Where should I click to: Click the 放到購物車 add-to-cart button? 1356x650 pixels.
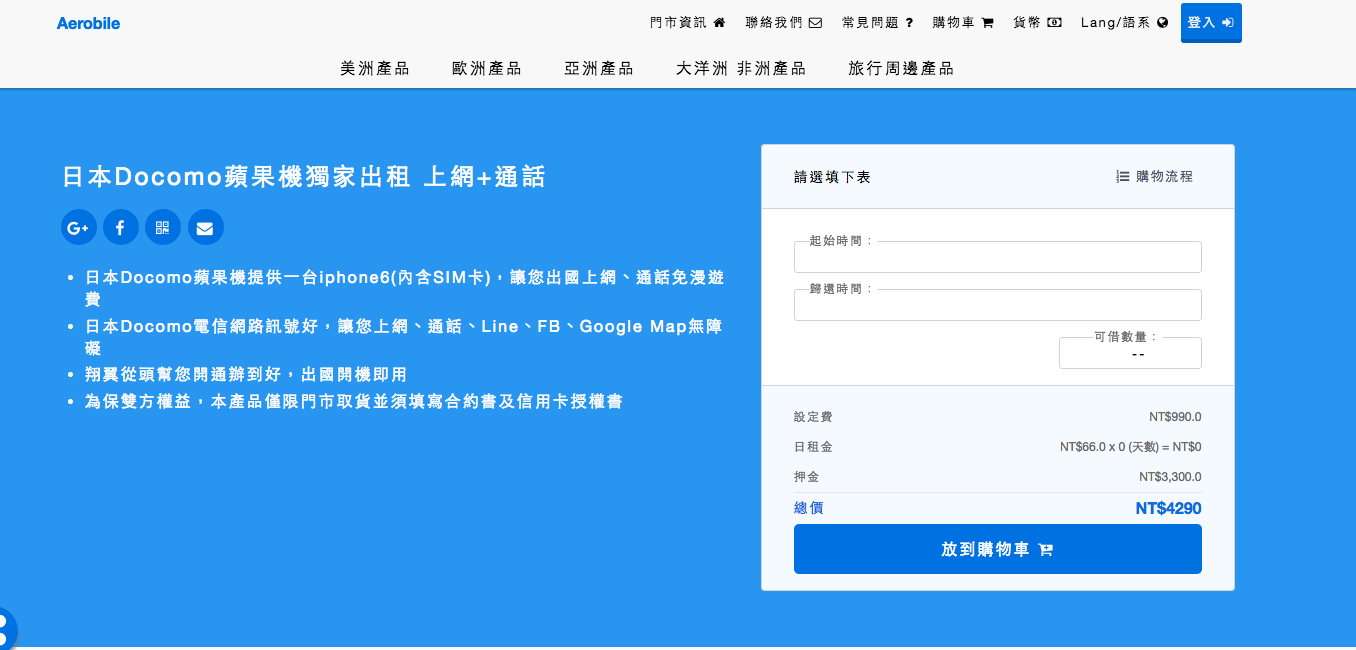[997, 548]
